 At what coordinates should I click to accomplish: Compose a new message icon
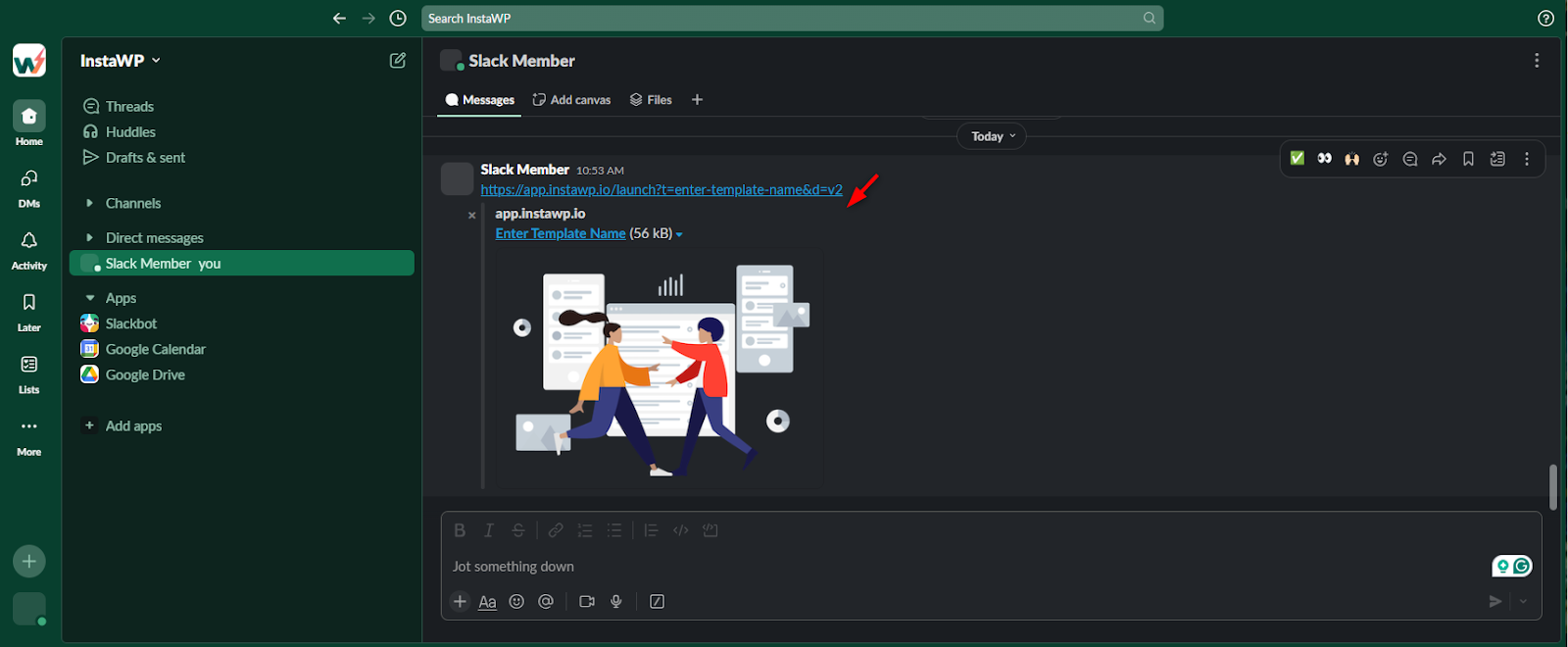[398, 61]
